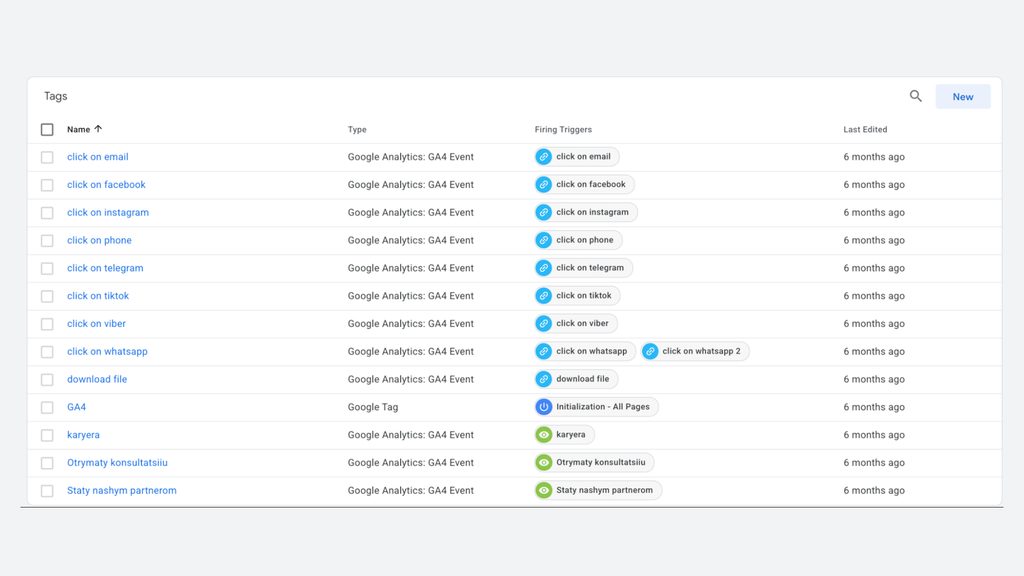Image resolution: width=1024 pixels, height=576 pixels.
Task: Click link icon of download file trigger
Action: pyautogui.click(x=543, y=379)
